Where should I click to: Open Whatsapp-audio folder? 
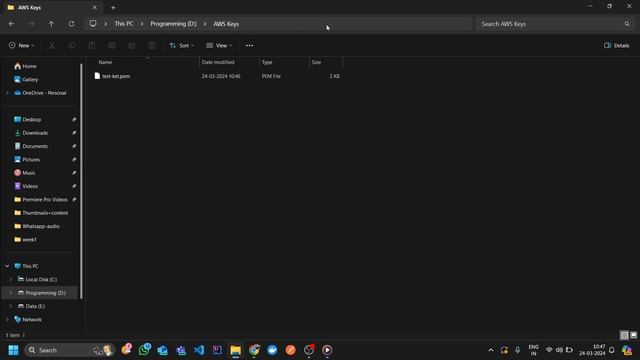point(40,226)
